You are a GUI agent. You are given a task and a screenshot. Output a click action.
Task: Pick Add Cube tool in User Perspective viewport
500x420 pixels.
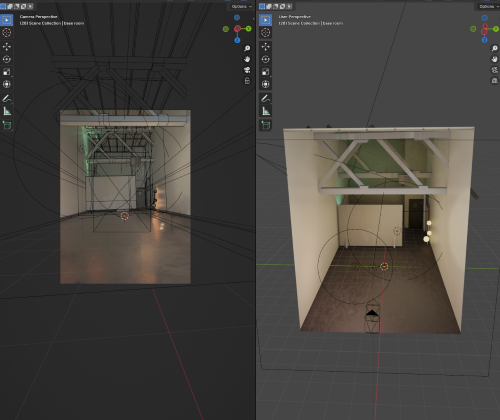point(265,125)
